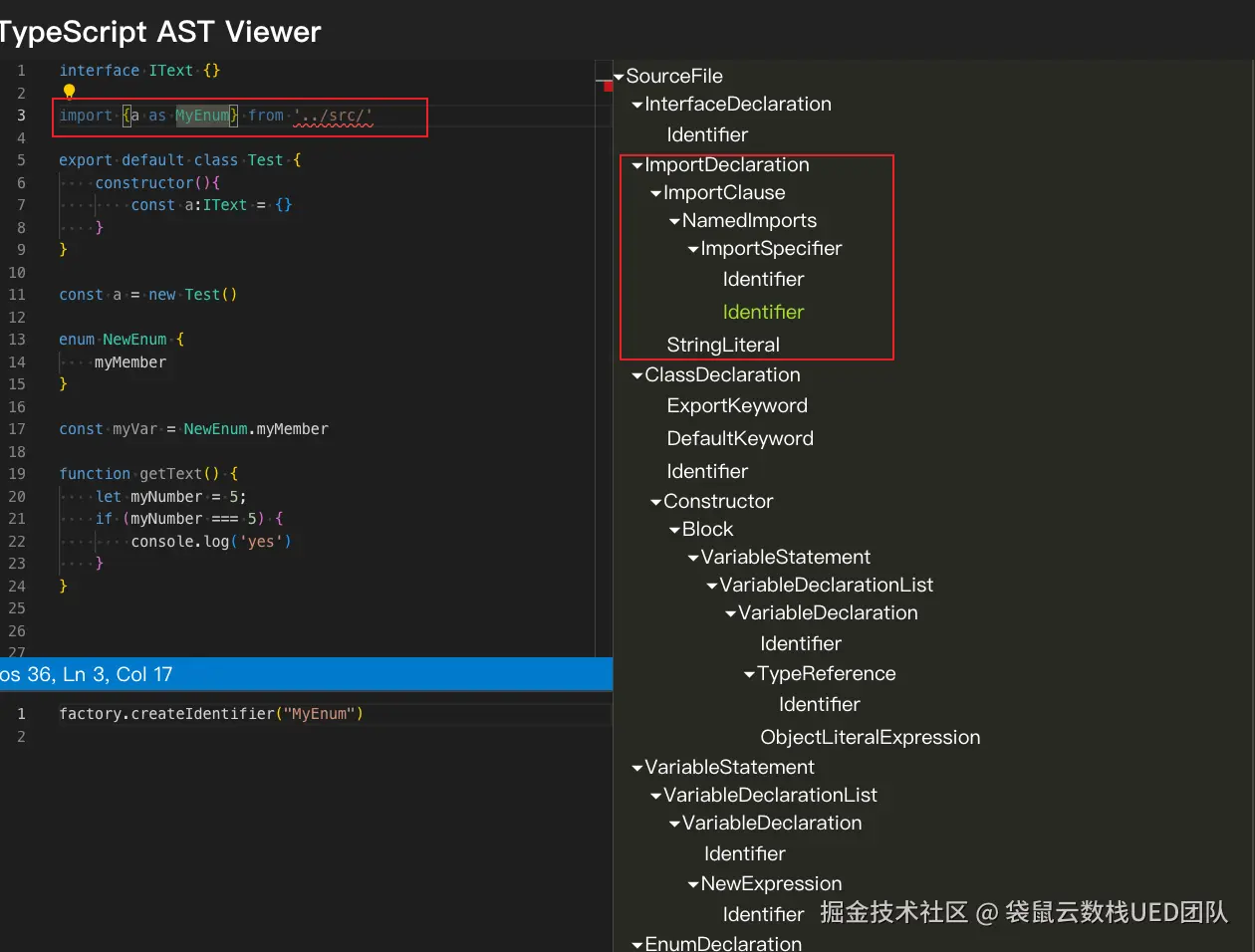This screenshot has width=1255, height=952.
Task: Click the 'function getText() {' line
Action: click(x=148, y=474)
